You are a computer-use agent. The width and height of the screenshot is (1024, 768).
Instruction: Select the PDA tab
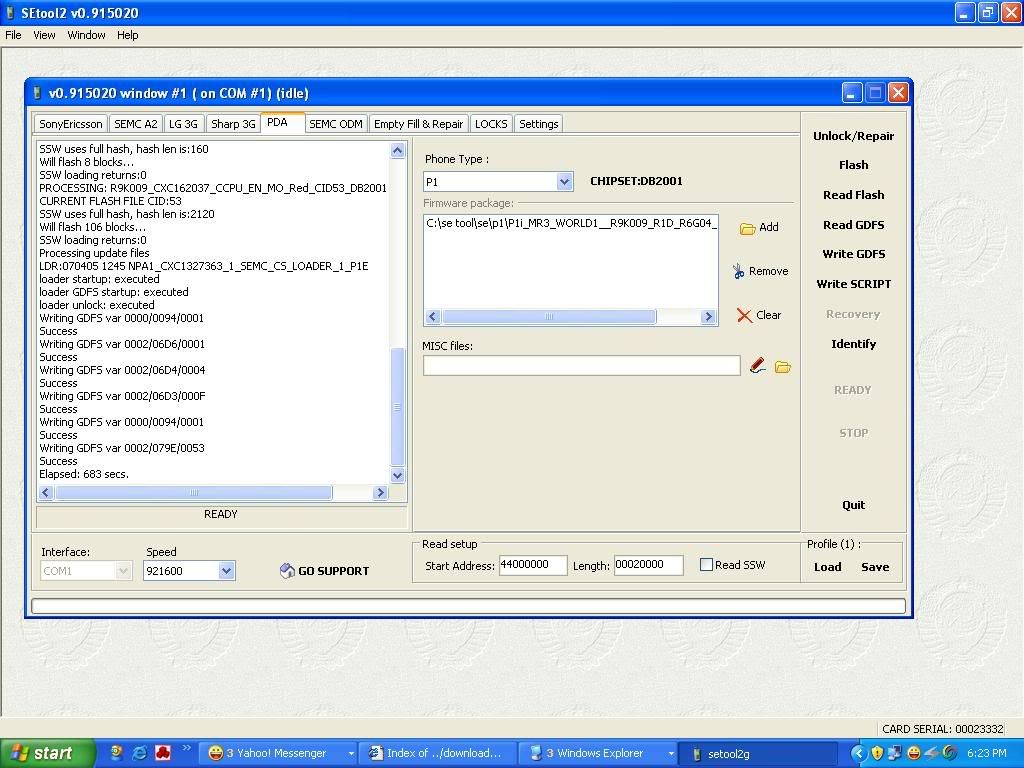click(281, 123)
